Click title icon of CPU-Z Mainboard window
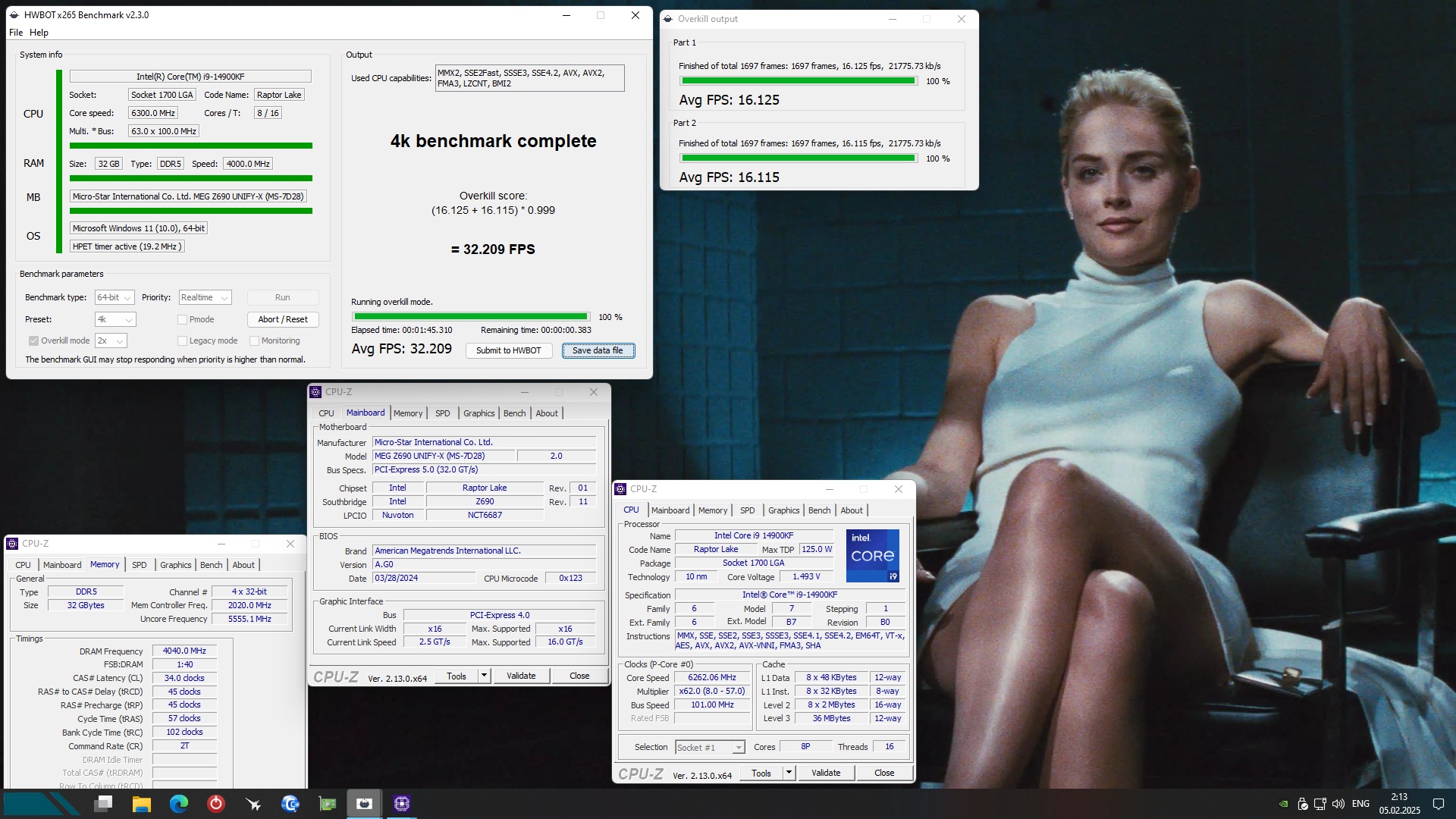 [x=316, y=392]
